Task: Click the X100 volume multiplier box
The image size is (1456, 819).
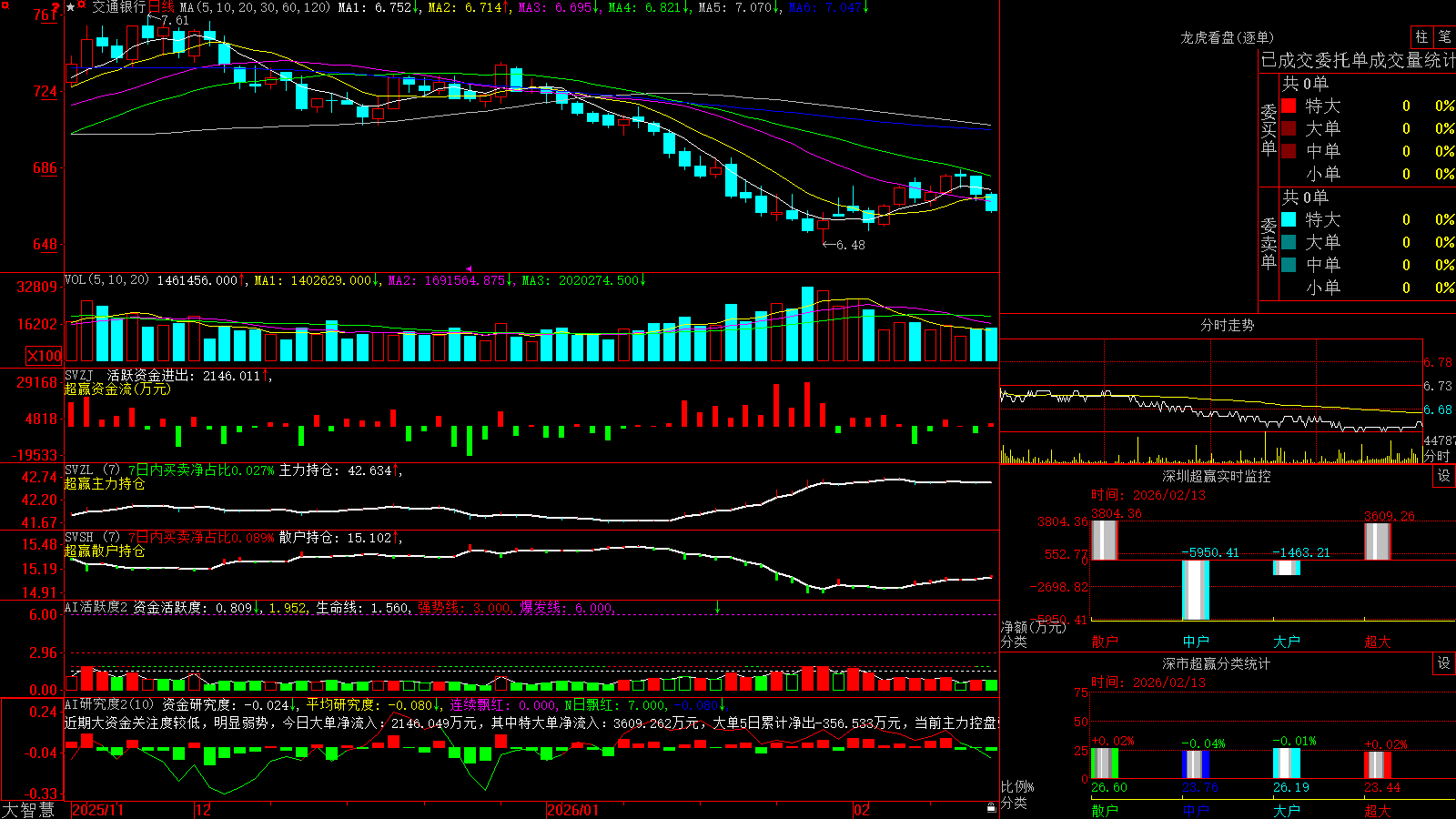Action: point(45,356)
